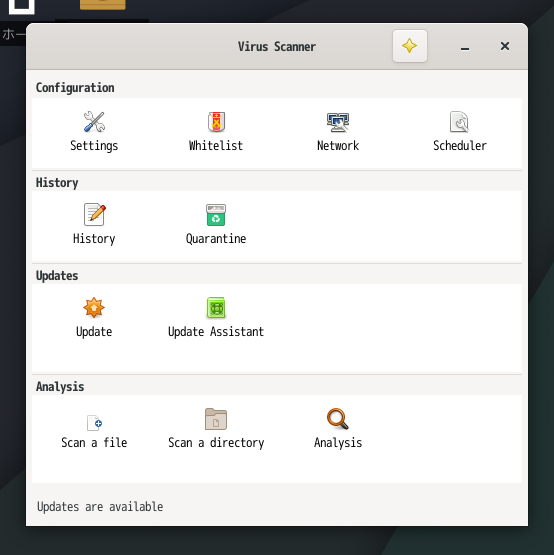Open the Quarantine recycle bin icon
Screen dimensions: 554x555
pyautogui.click(x=216, y=214)
